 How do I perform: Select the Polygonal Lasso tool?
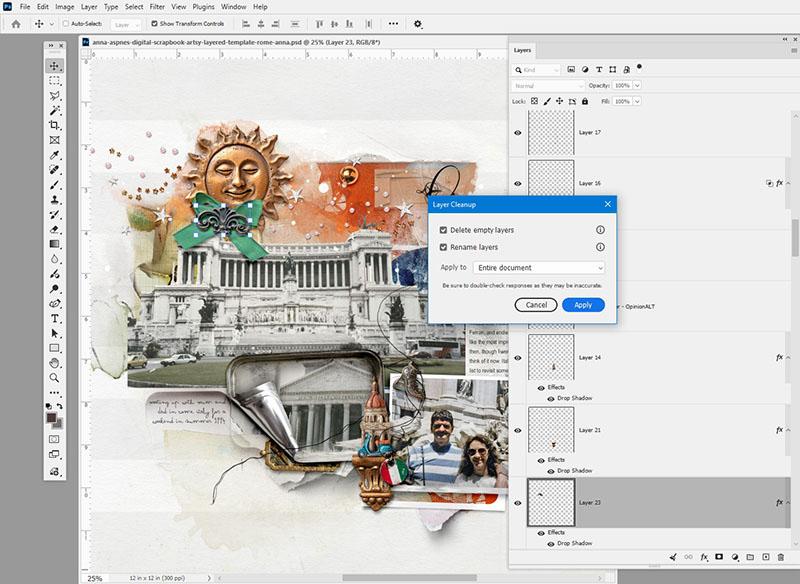tap(54, 95)
